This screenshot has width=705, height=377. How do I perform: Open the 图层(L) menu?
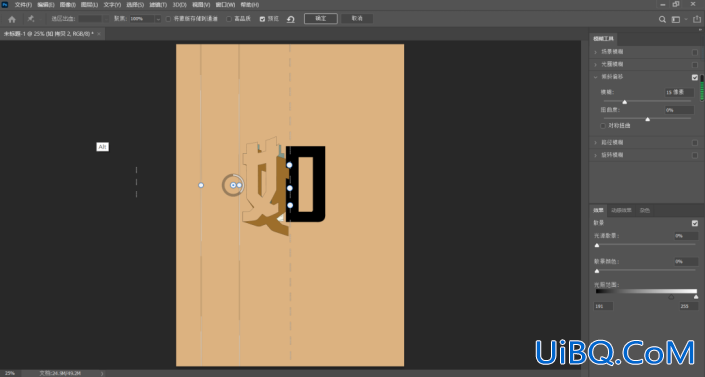pyautogui.click(x=89, y=4)
